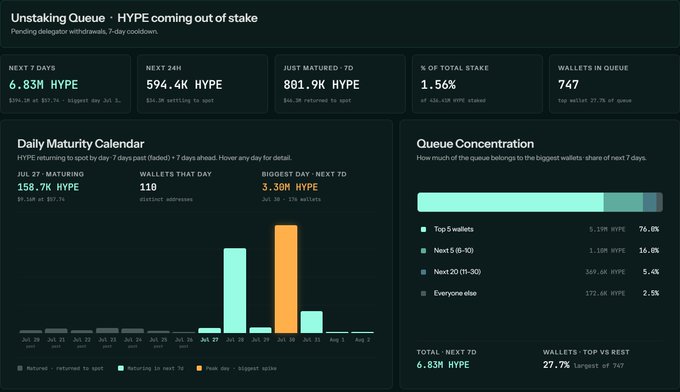This screenshot has width=680, height=392.
Task: Click the 'Peak day - biggest spike' legend label
Action: [241, 368]
